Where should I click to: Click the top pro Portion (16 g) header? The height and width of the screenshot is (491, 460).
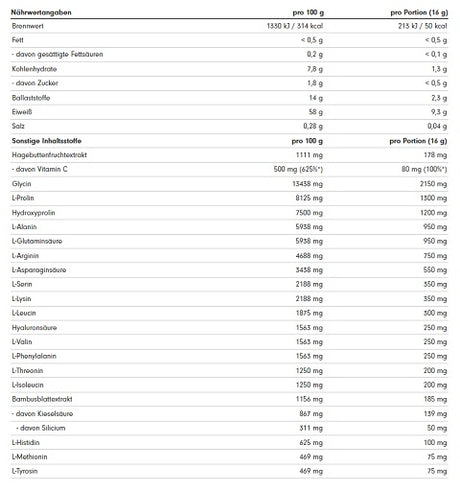pyautogui.click(x=419, y=12)
